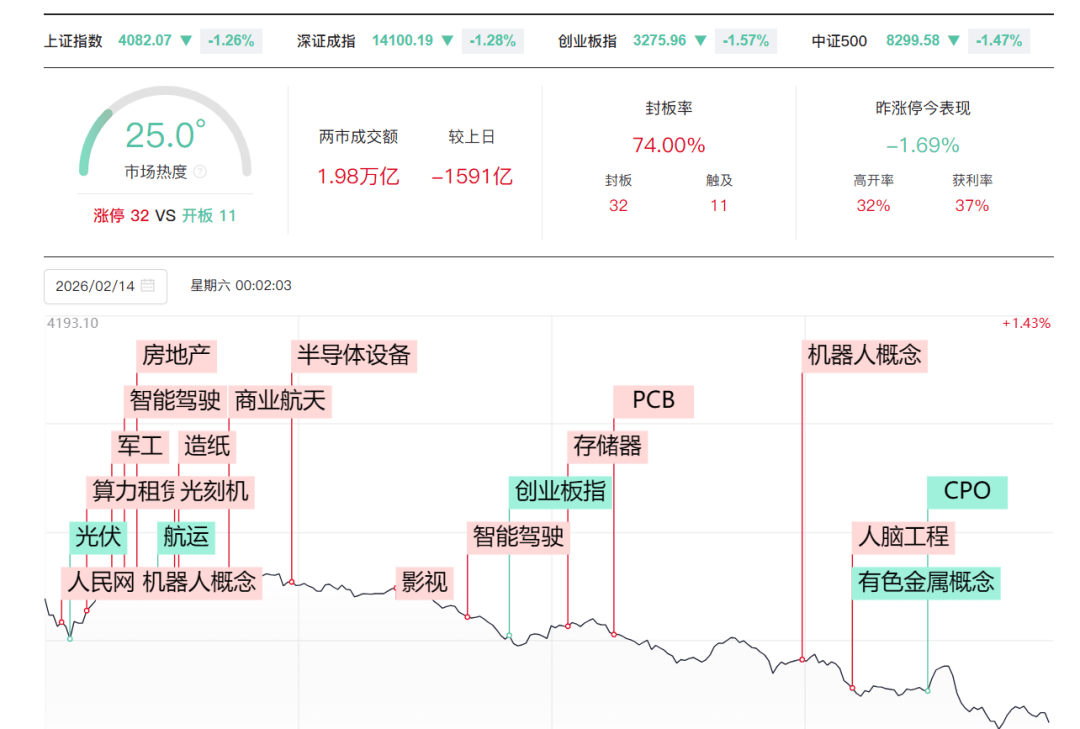Select the 商业航天 sector label

click(279, 401)
